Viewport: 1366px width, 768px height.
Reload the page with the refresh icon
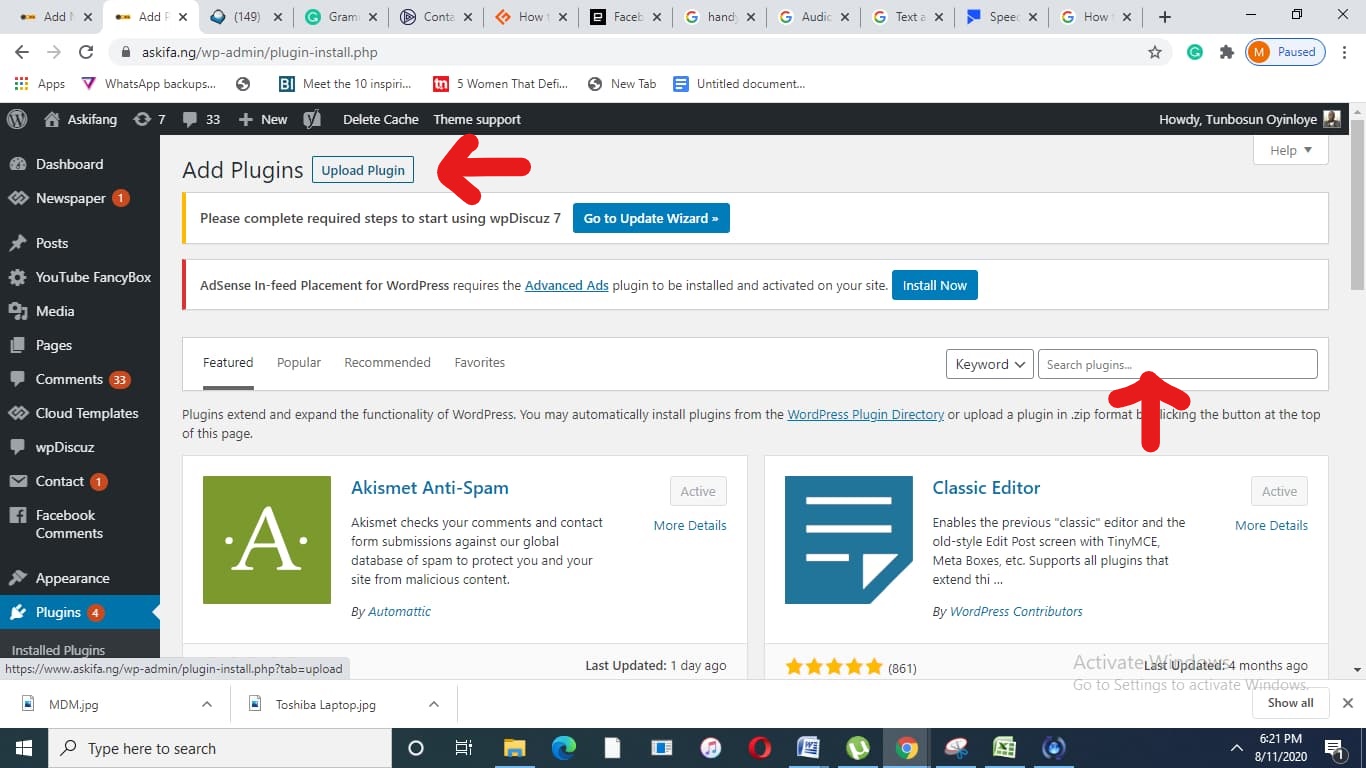coord(86,52)
